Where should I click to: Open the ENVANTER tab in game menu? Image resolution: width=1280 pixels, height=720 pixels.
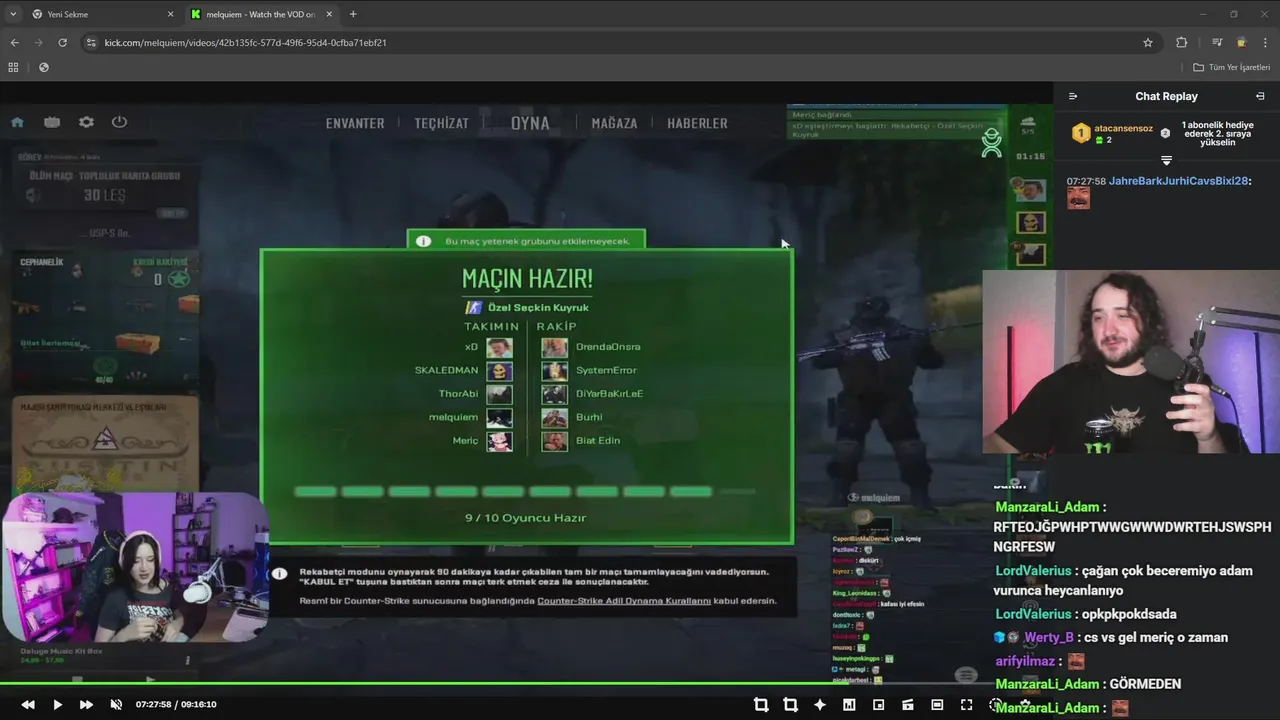click(355, 123)
